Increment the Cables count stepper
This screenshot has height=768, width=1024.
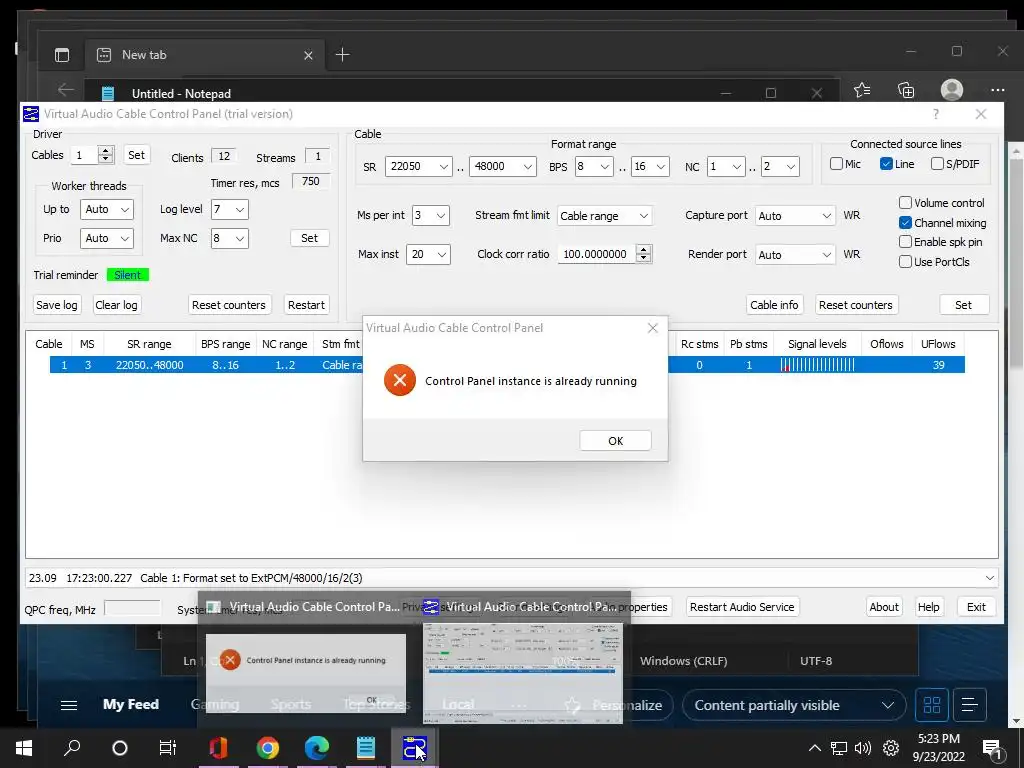click(x=106, y=151)
